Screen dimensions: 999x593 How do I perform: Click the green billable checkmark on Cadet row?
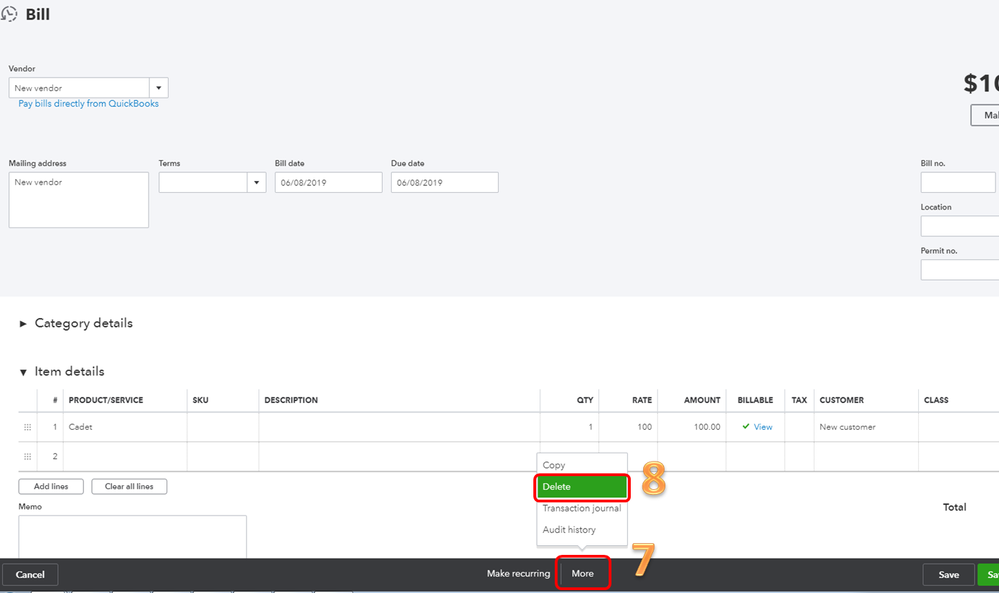[745, 426]
